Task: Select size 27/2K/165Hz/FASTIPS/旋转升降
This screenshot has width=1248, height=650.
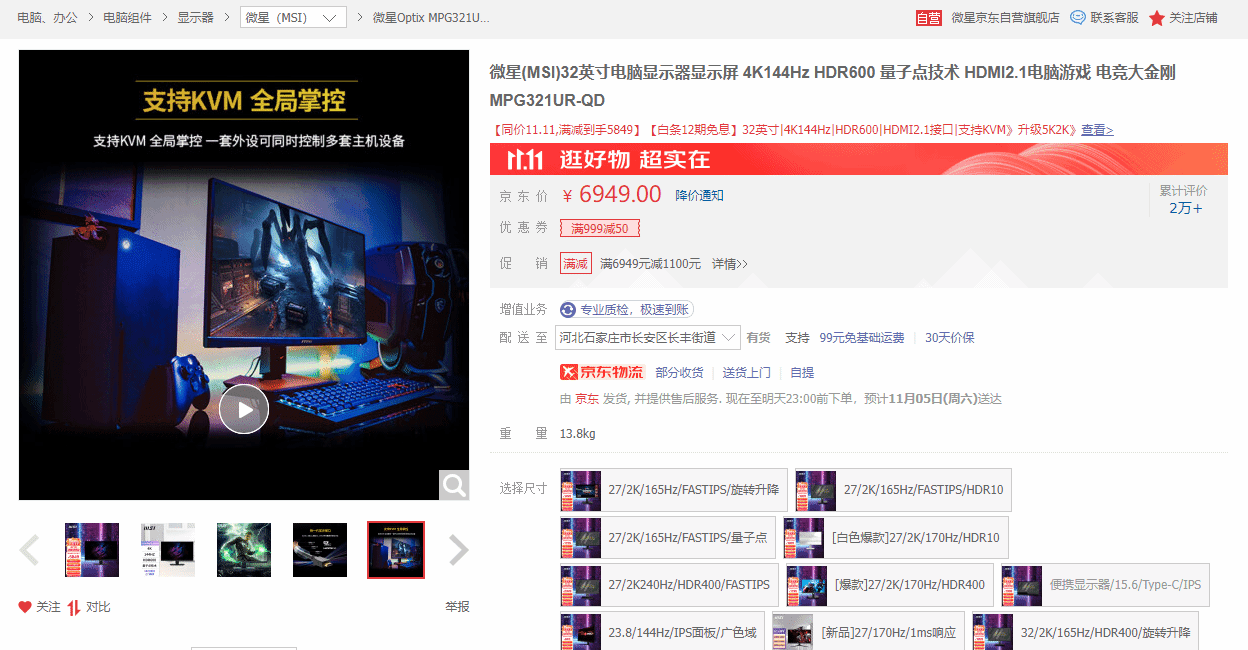Action: click(x=674, y=490)
